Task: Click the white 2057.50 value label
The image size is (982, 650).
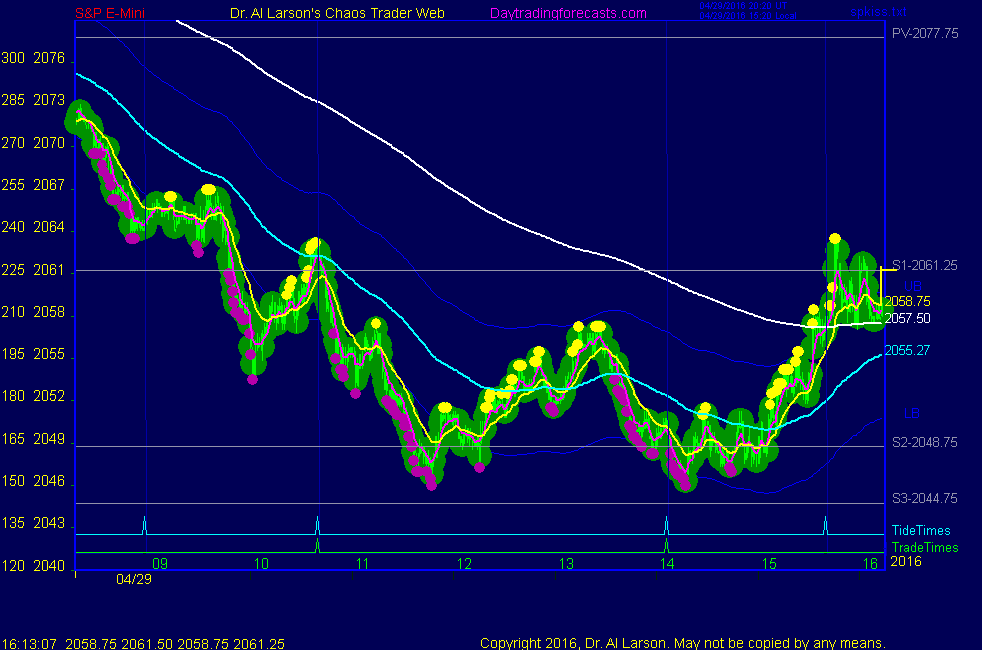Action: pyautogui.click(x=907, y=318)
